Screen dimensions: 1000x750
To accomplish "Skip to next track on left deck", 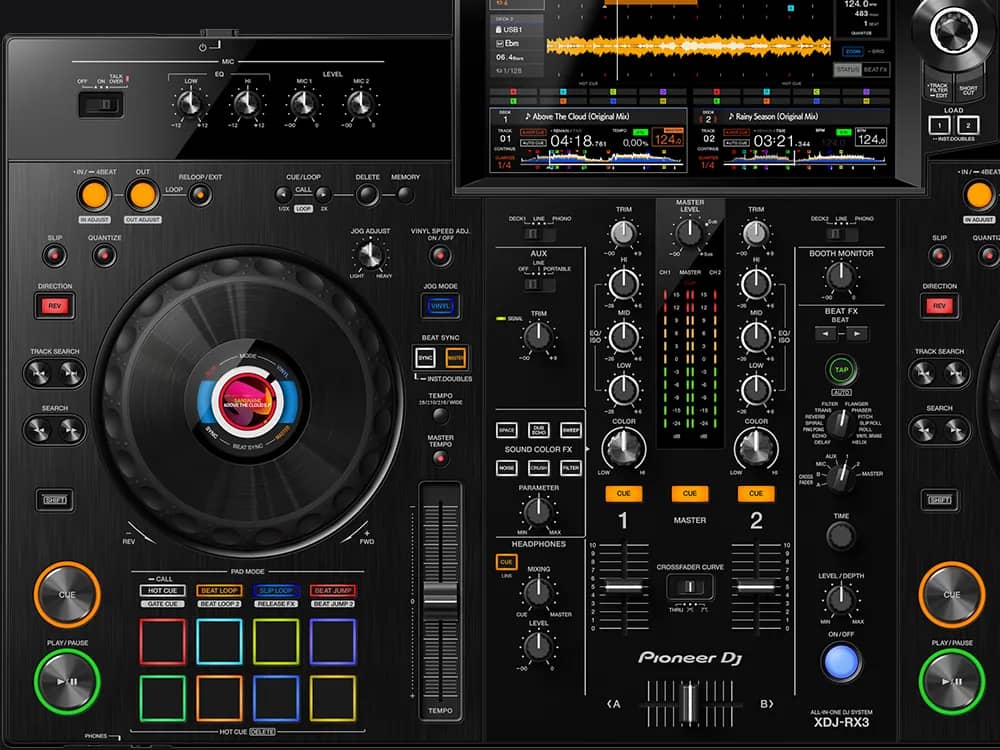I will pos(71,373).
